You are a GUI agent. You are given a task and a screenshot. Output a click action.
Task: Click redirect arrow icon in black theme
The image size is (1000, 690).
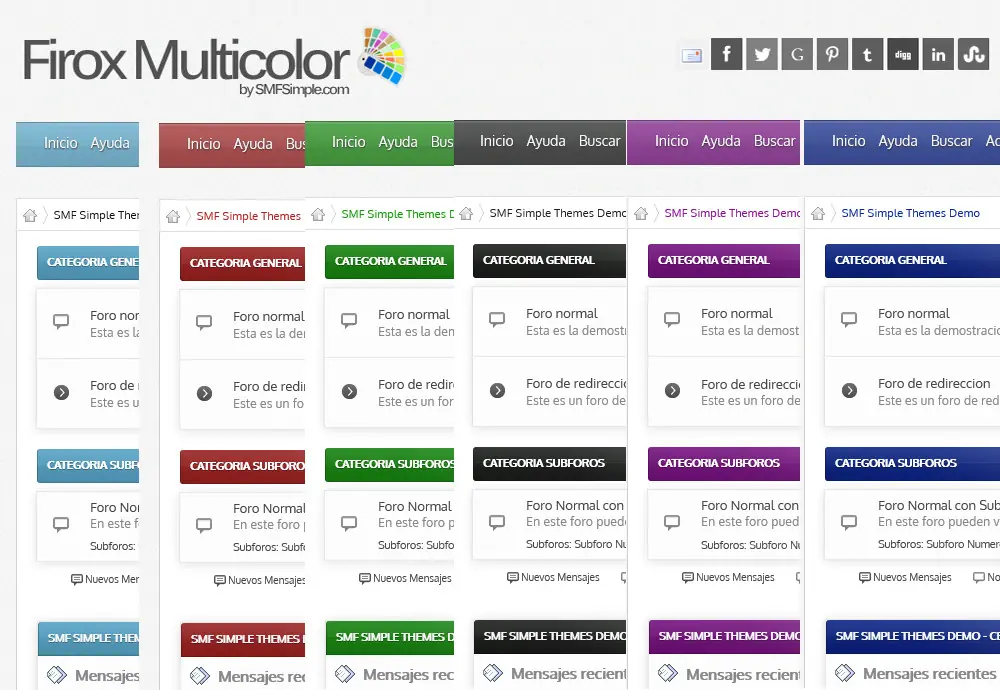click(497, 390)
